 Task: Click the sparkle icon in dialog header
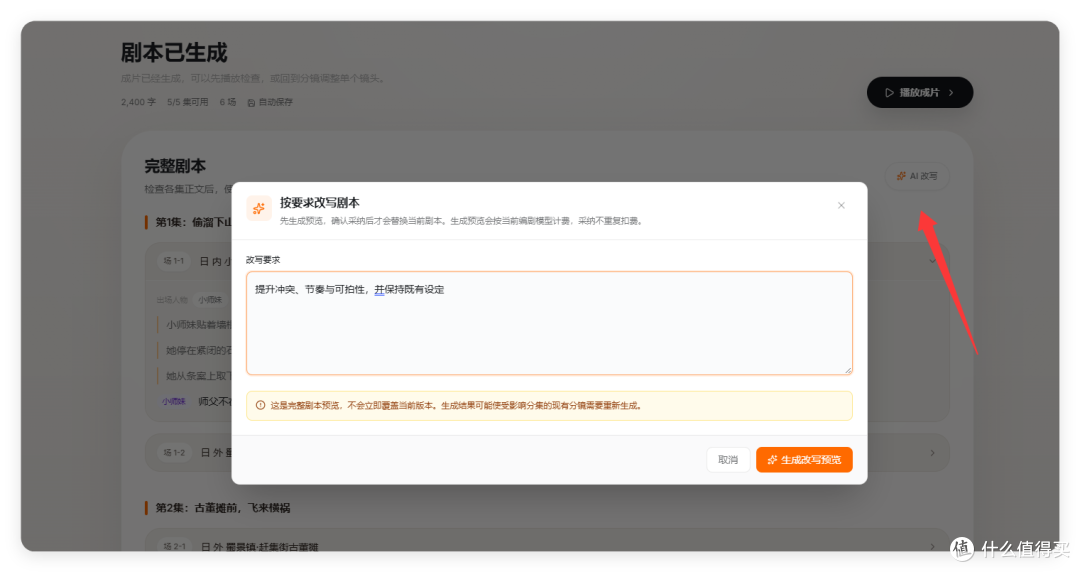tap(259, 208)
